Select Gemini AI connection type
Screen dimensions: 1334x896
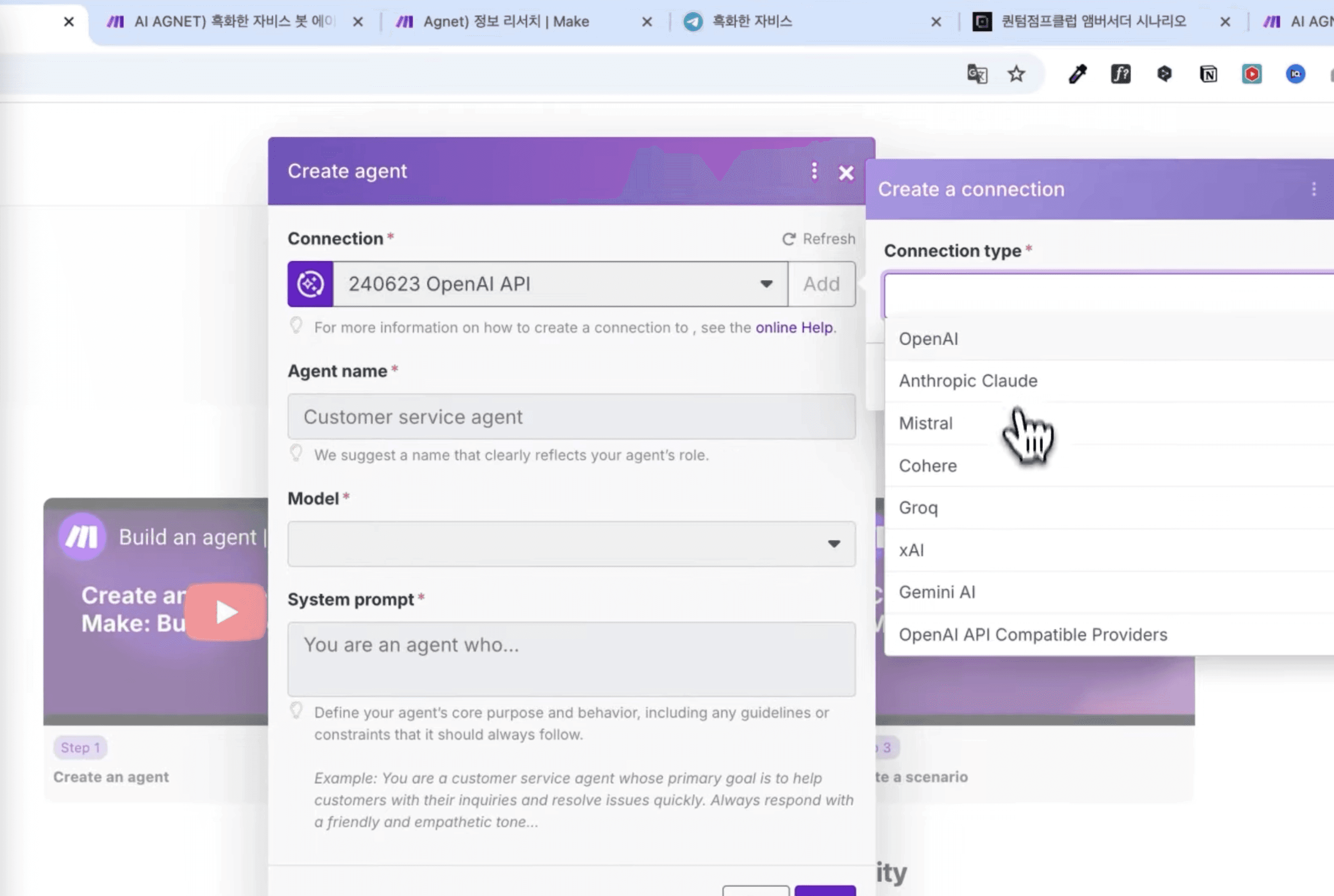click(1109, 593)
